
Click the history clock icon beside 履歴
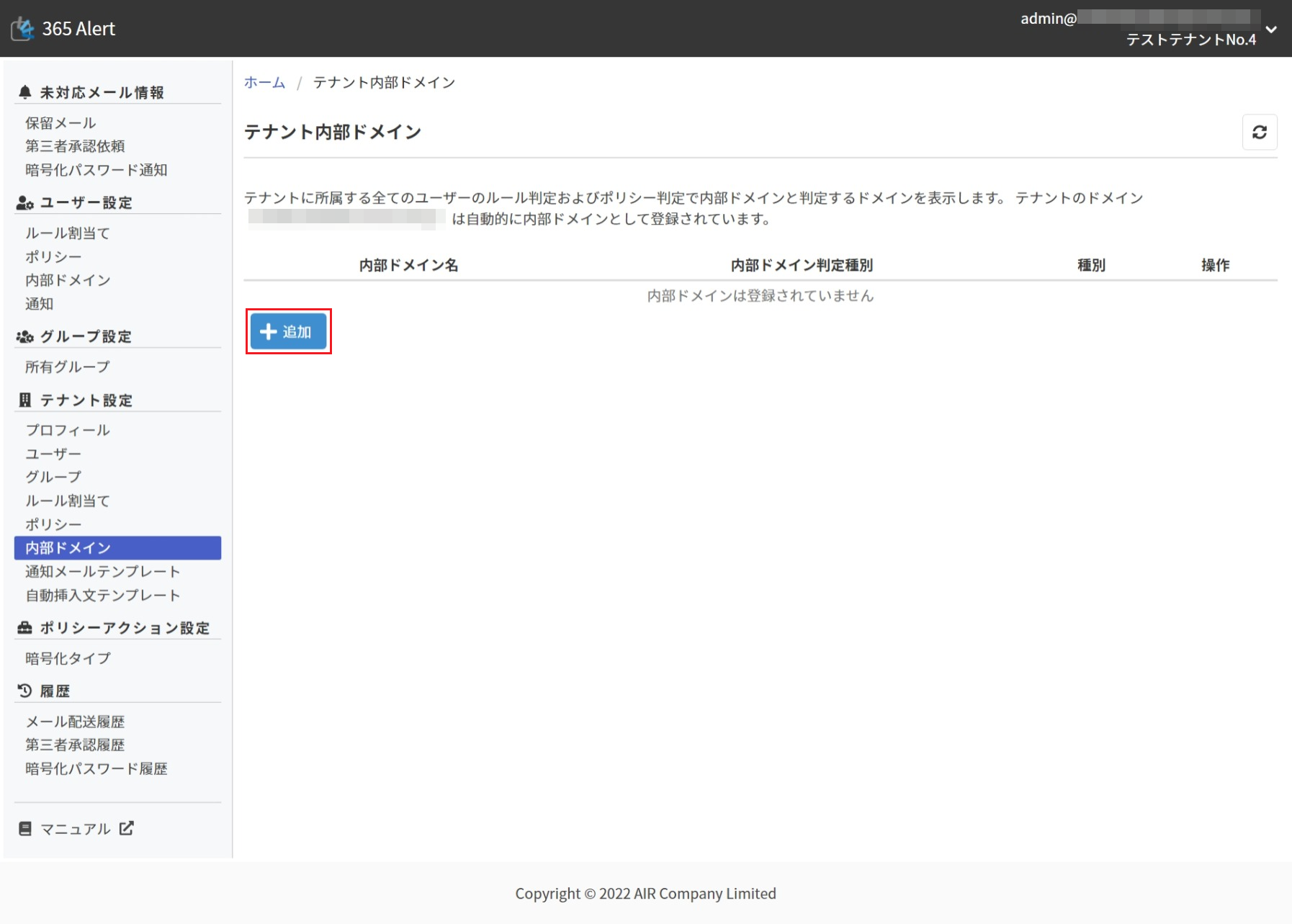click(25, 691)
